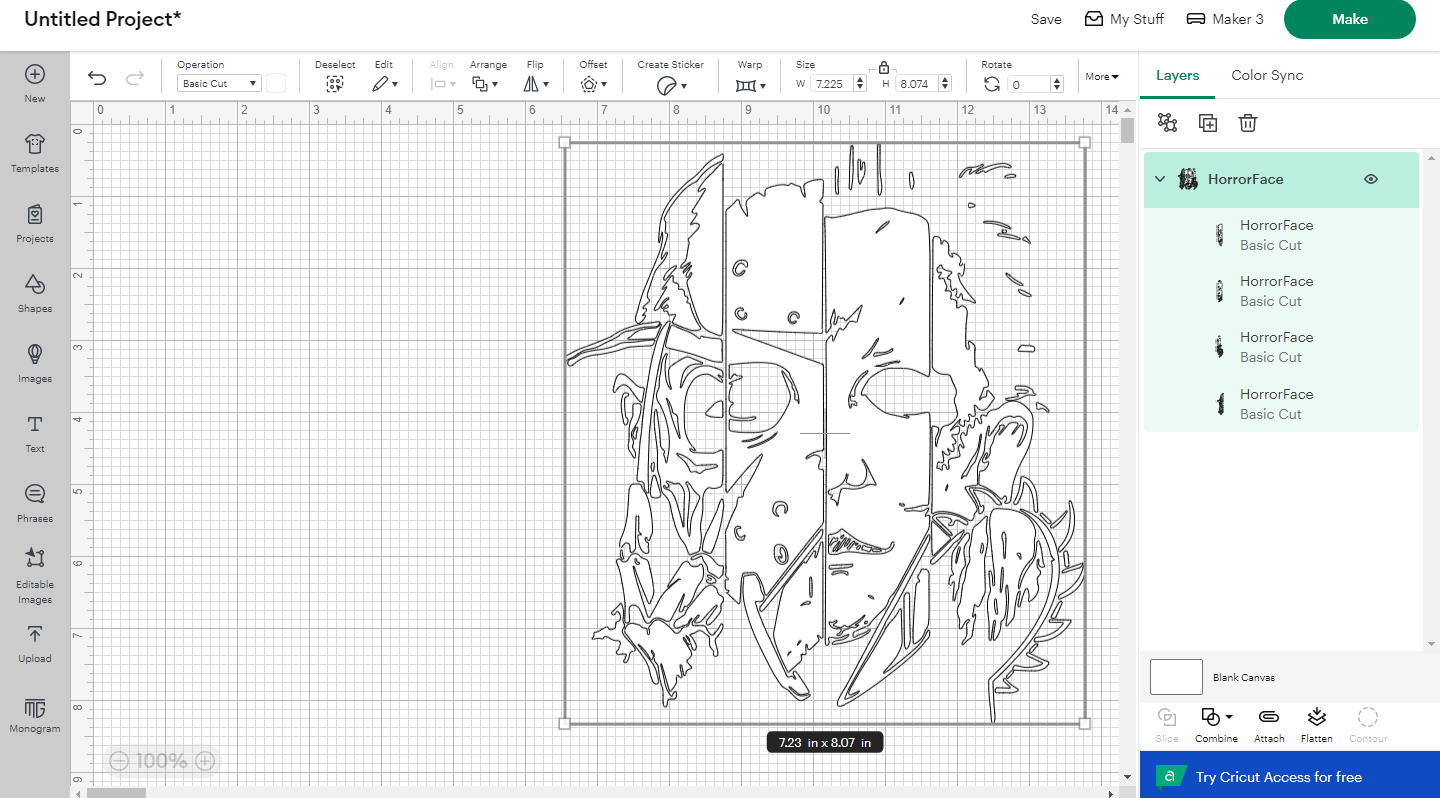
Task: Open the Upload panel
Action: point(35,645)
